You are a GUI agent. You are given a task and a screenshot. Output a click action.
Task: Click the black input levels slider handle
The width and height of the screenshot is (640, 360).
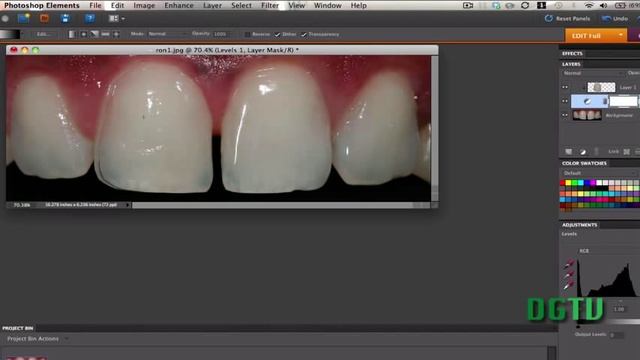click(578, 326)
